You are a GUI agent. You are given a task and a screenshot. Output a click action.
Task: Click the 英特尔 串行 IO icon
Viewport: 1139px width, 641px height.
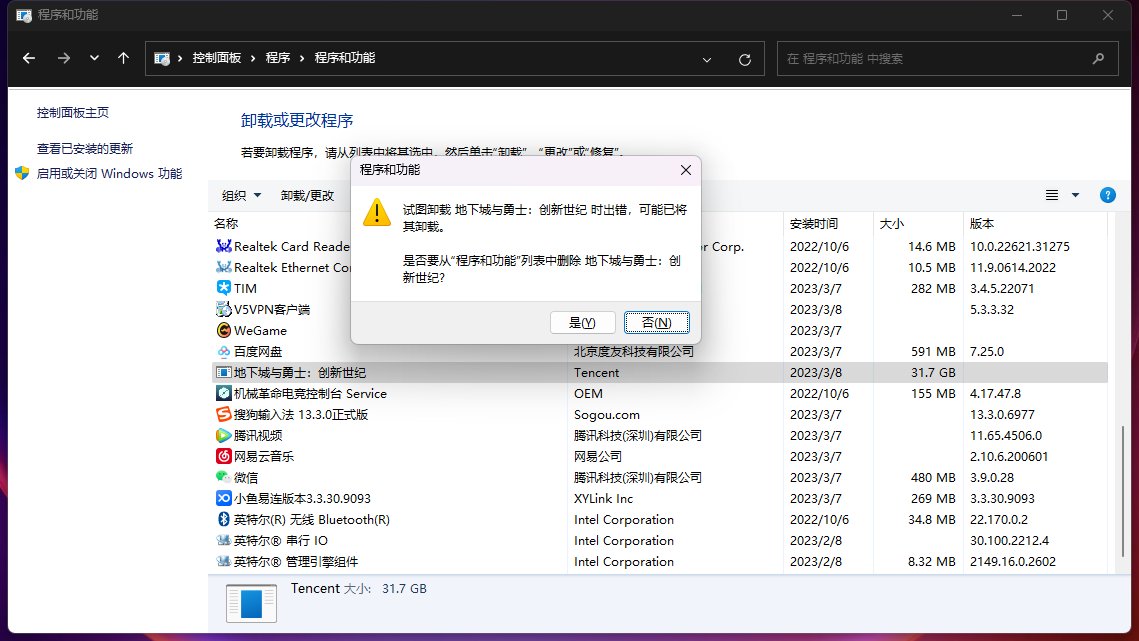point(224,540)
